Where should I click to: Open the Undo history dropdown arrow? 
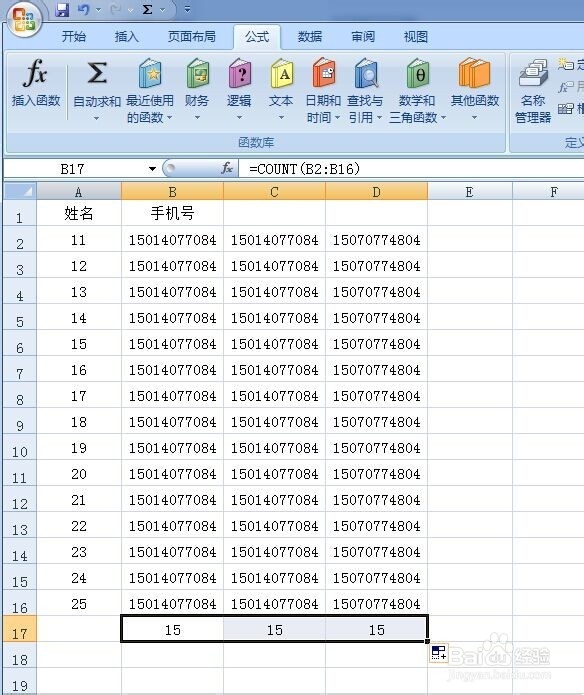click(x=98, y=10)
